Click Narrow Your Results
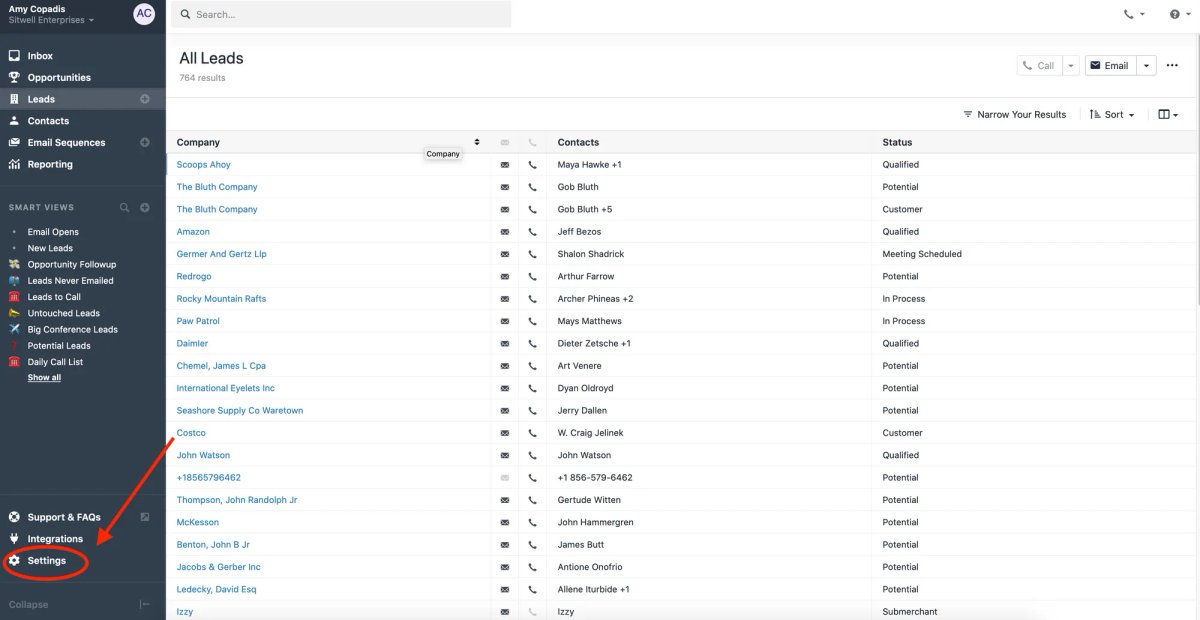Screen dimensions: 1200x620 tap(1015, 115)
